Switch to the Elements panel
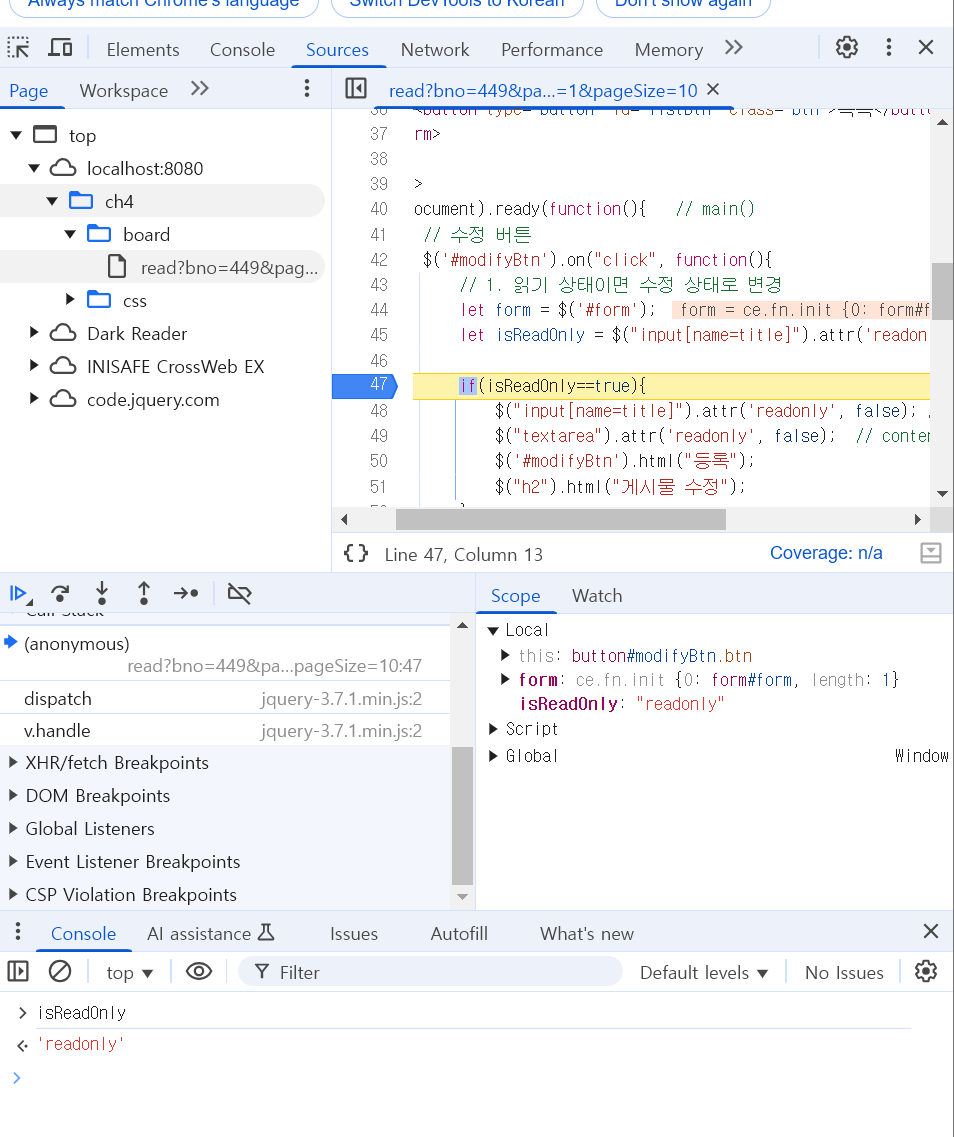Screen dimensions: 954x1137 pos(143,49)
